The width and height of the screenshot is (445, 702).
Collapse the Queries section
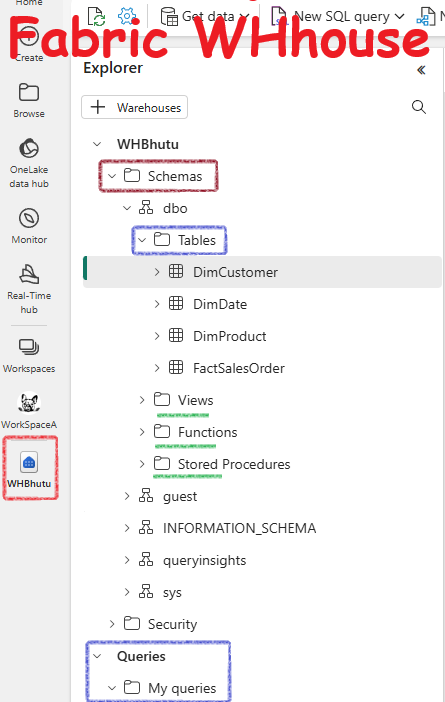click(x=97, y=656)
